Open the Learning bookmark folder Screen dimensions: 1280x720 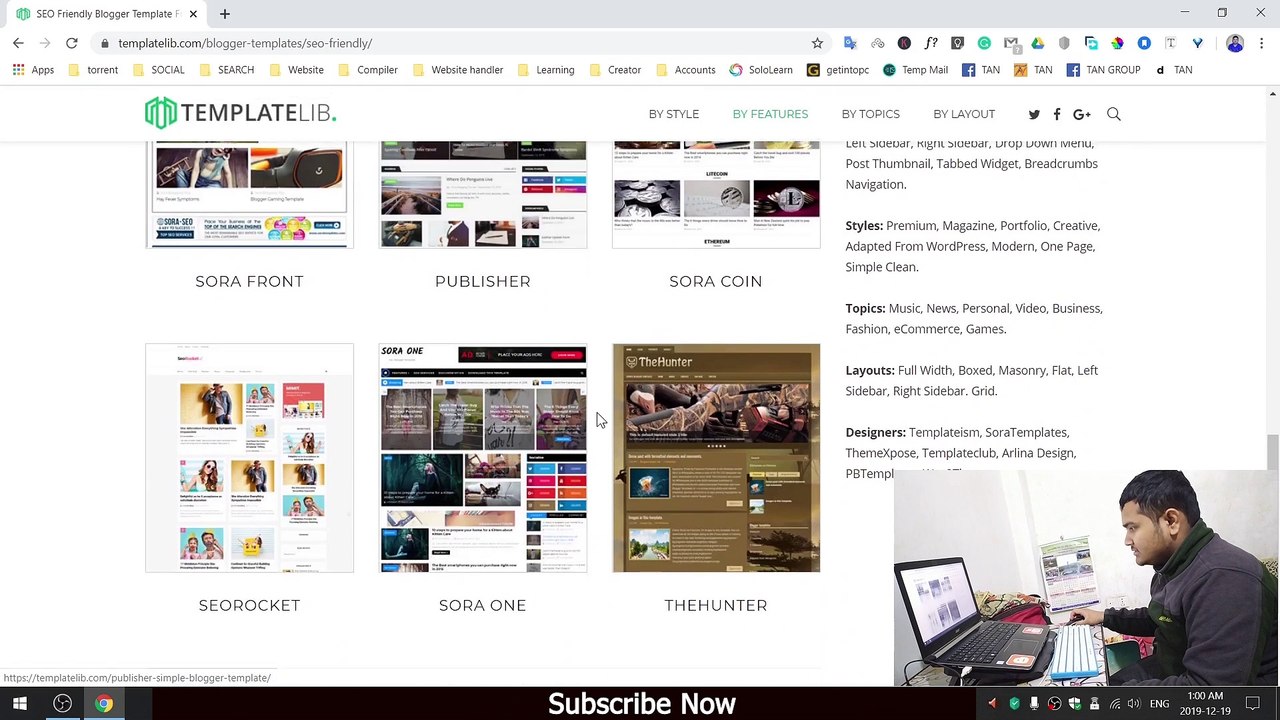point(545,70)
